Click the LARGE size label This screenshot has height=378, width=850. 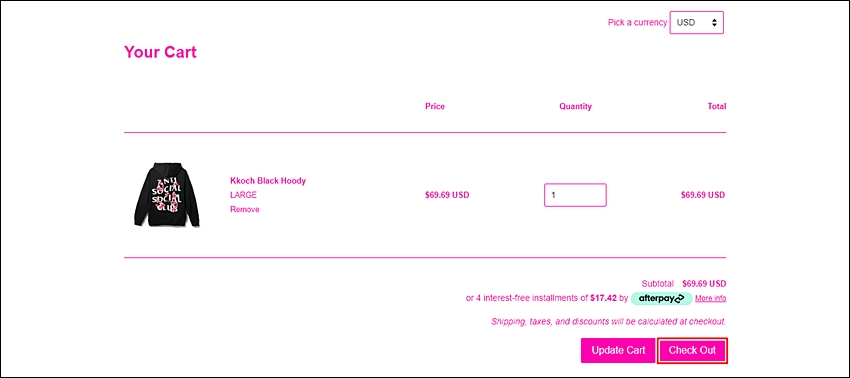click(243, 195)
